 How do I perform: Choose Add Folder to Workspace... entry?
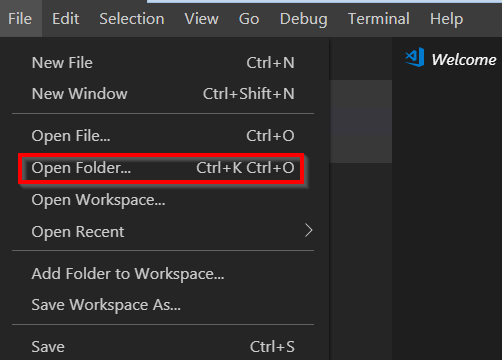tap(163, 274)
